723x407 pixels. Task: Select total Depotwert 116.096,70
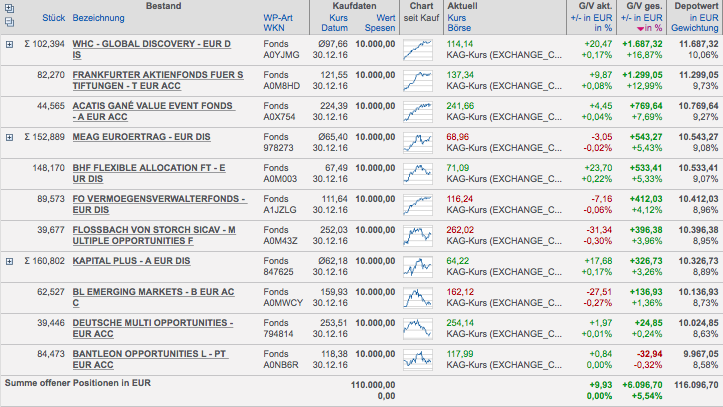(696, 384)
